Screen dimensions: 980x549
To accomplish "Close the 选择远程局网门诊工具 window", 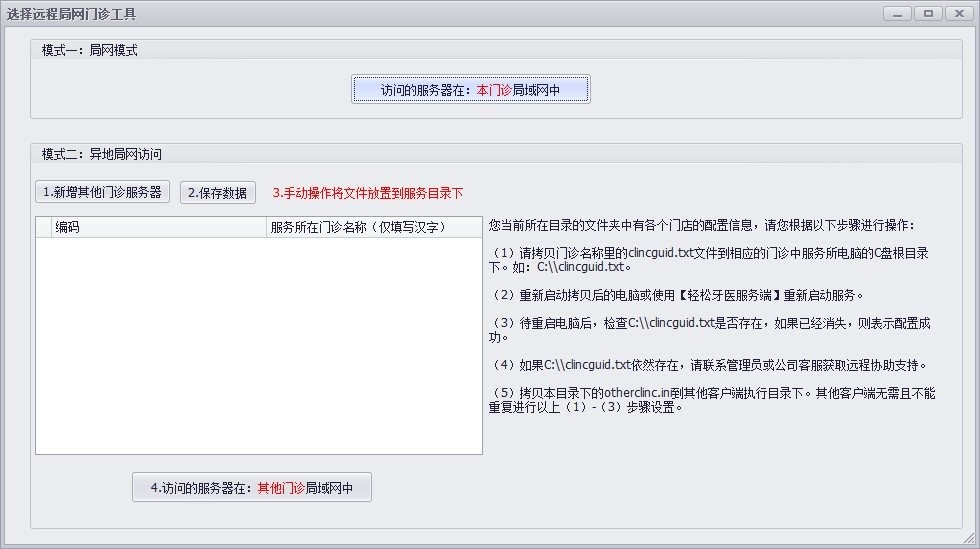I will (959, 13).
